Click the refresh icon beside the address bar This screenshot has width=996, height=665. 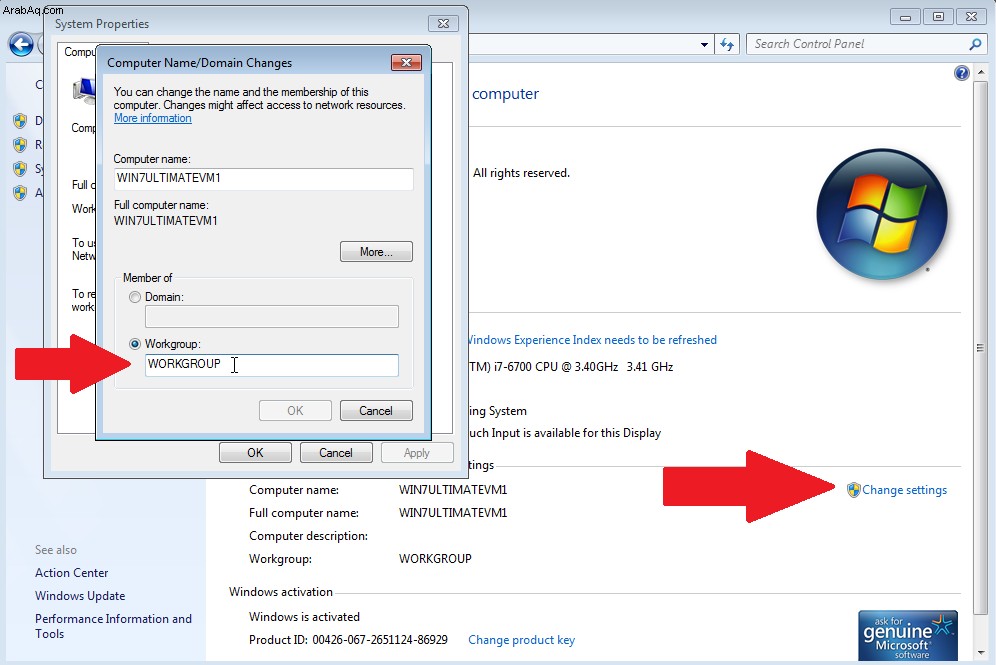727,44
